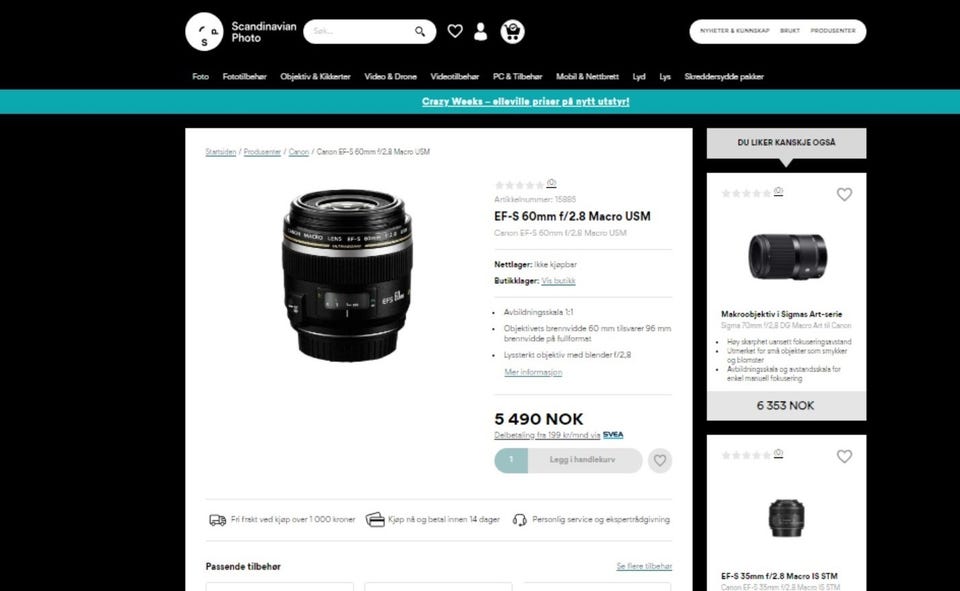Screen dimensions: 960x591
Task: Click the Vis butikk link
Action: [558, 281]
